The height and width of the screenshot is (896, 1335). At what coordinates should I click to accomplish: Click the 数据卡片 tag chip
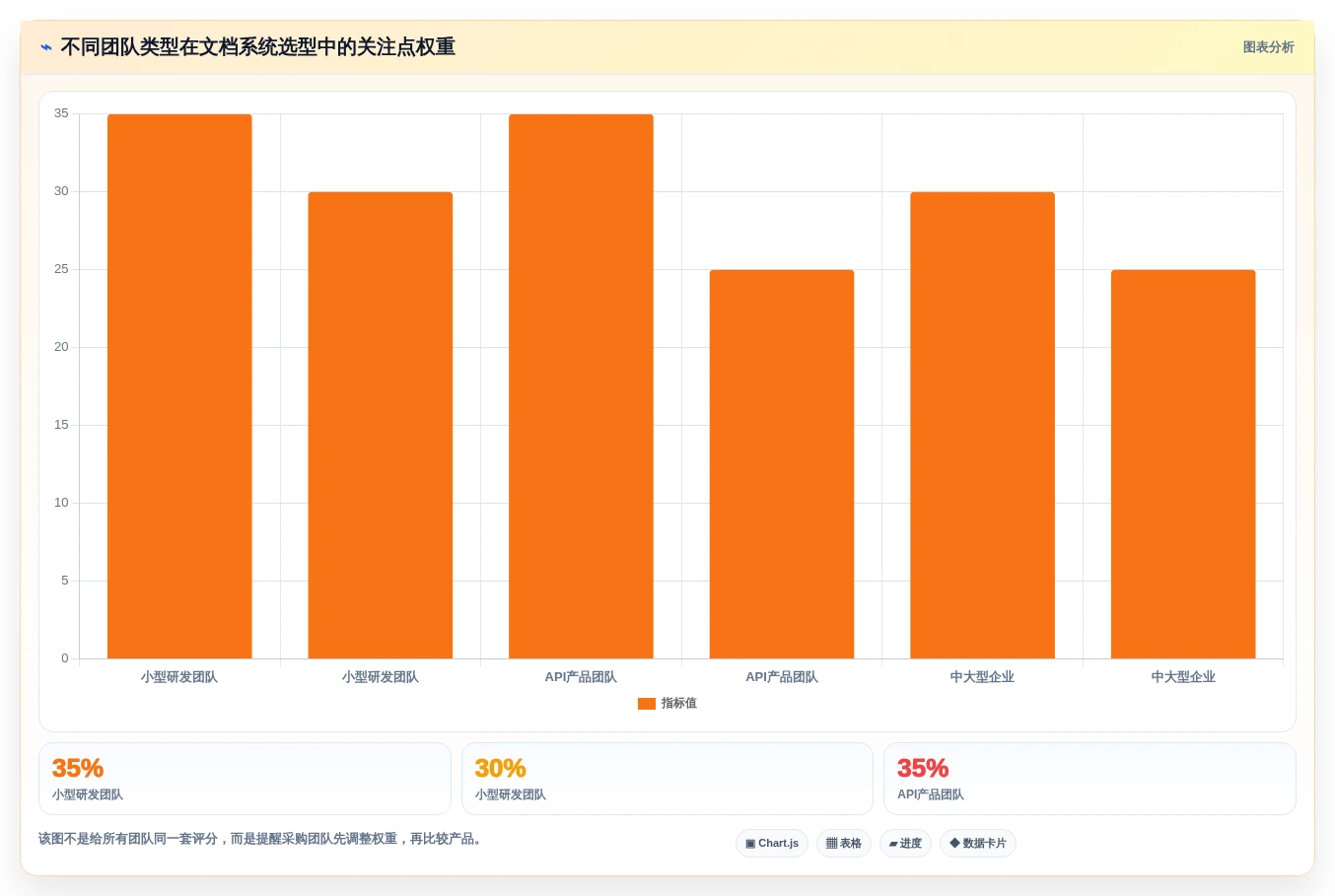point(978,844)
